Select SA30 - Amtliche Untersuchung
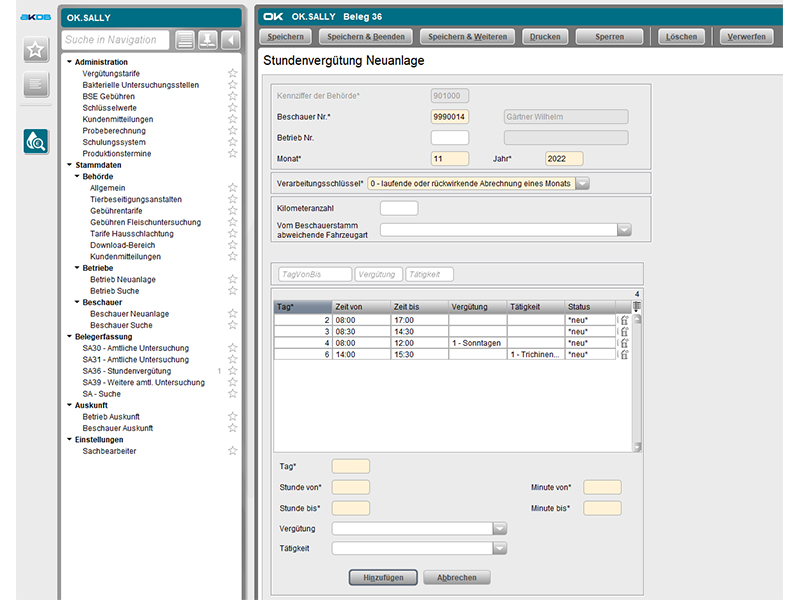Viewport: 800px width, 600px height. 134,348
